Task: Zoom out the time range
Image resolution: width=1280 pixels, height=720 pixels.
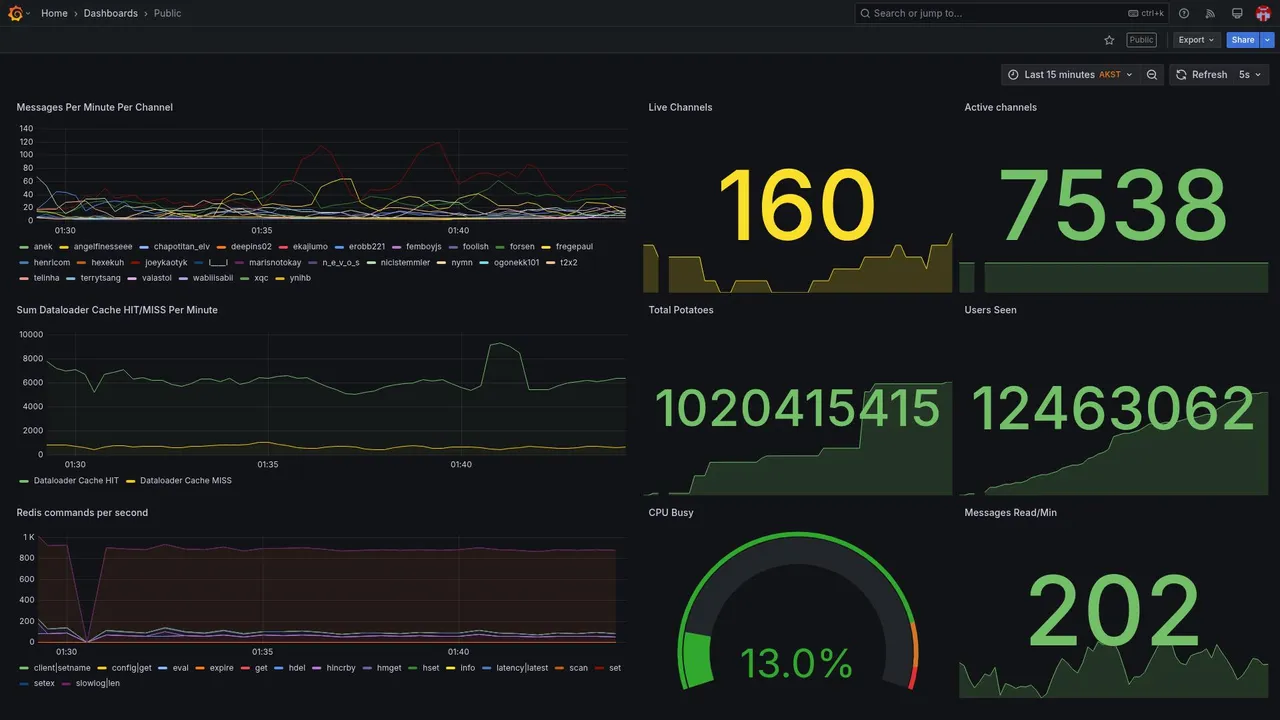Action: [x=1152, y=75]
